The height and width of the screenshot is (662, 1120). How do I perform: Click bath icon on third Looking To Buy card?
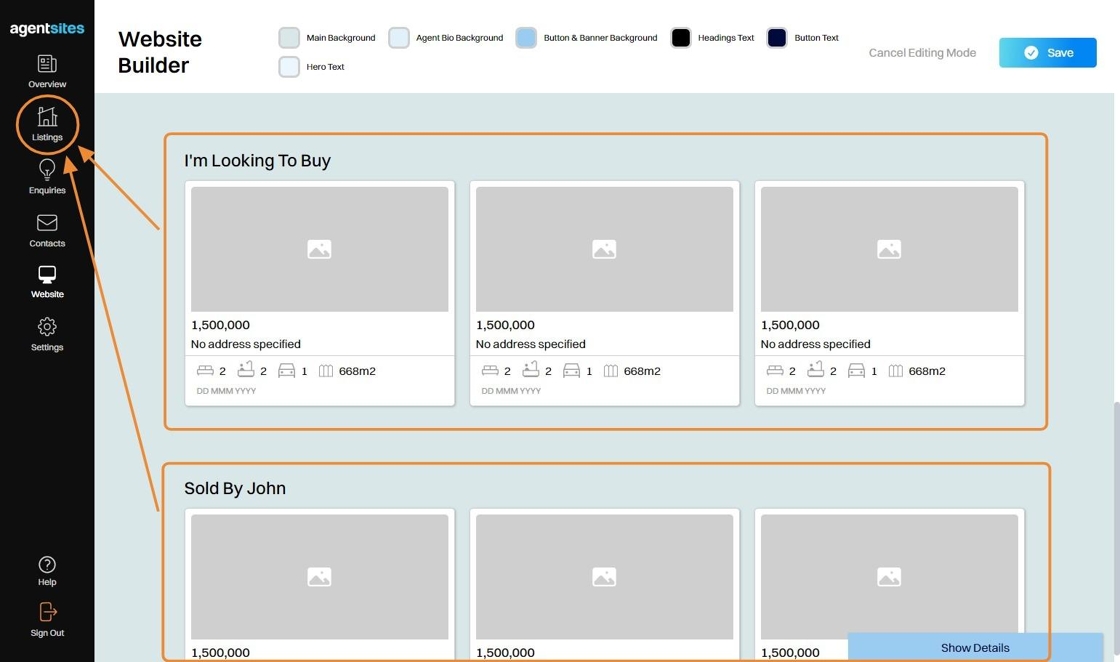click(x=816, y=369)
